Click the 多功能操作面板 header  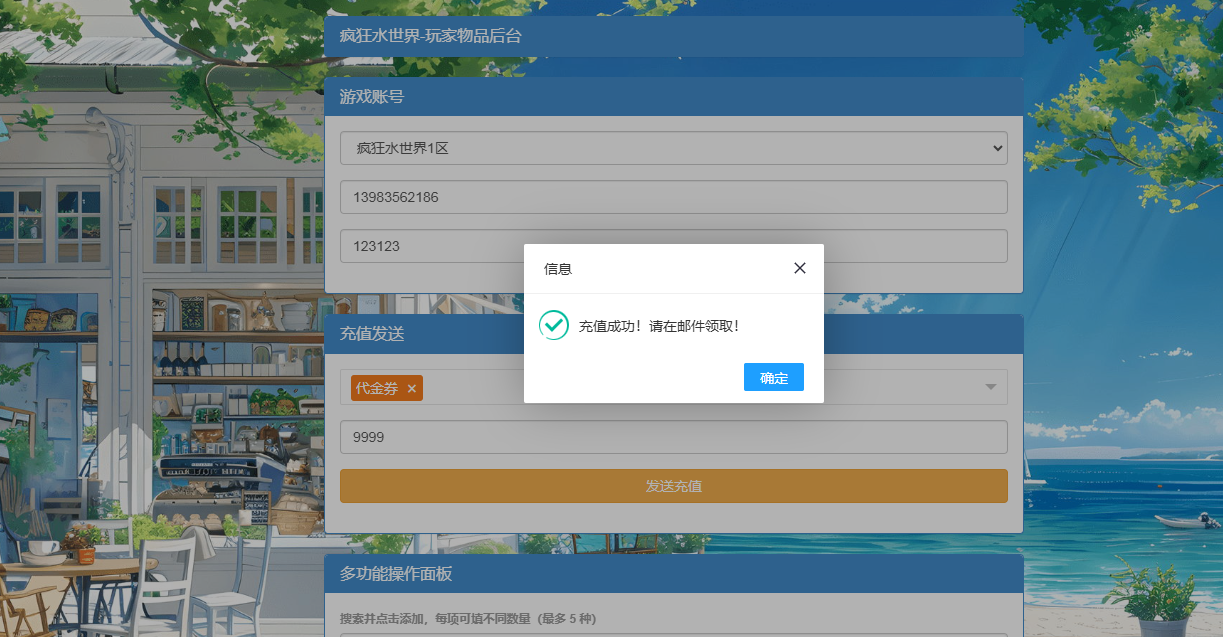[x=673, y=574]
